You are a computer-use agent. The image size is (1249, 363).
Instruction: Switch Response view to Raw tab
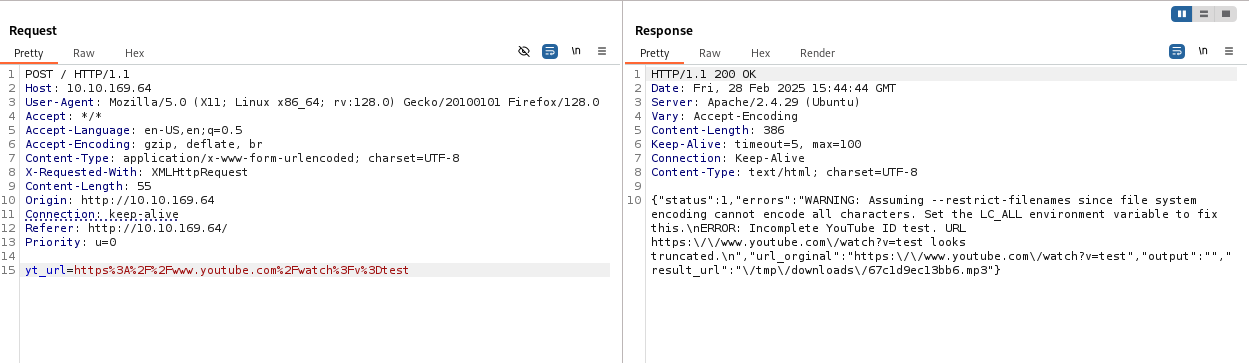(710, 53)
